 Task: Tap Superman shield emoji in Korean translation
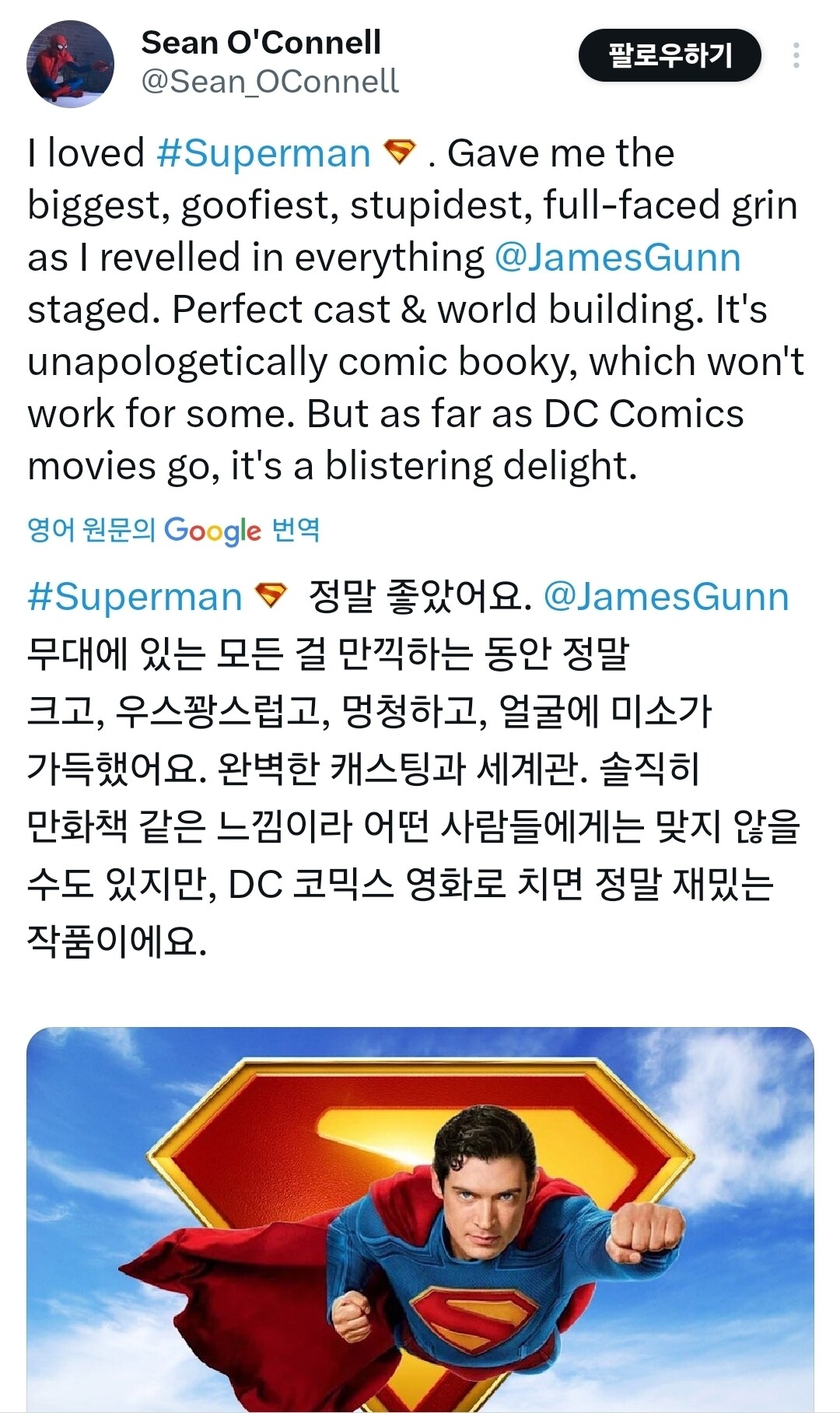click(x=271, y=596)
